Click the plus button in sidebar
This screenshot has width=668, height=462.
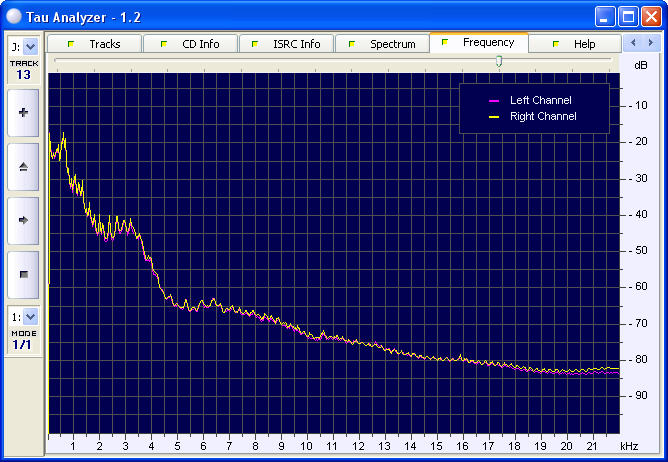click(23, 113)
